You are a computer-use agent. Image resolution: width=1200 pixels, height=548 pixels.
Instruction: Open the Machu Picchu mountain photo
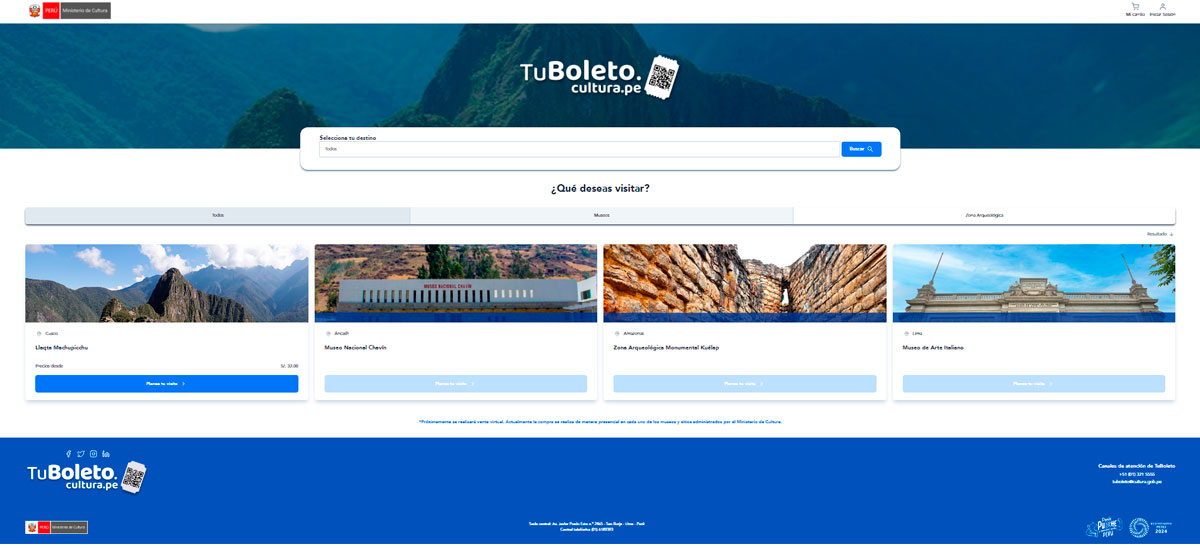coord(166,283)
